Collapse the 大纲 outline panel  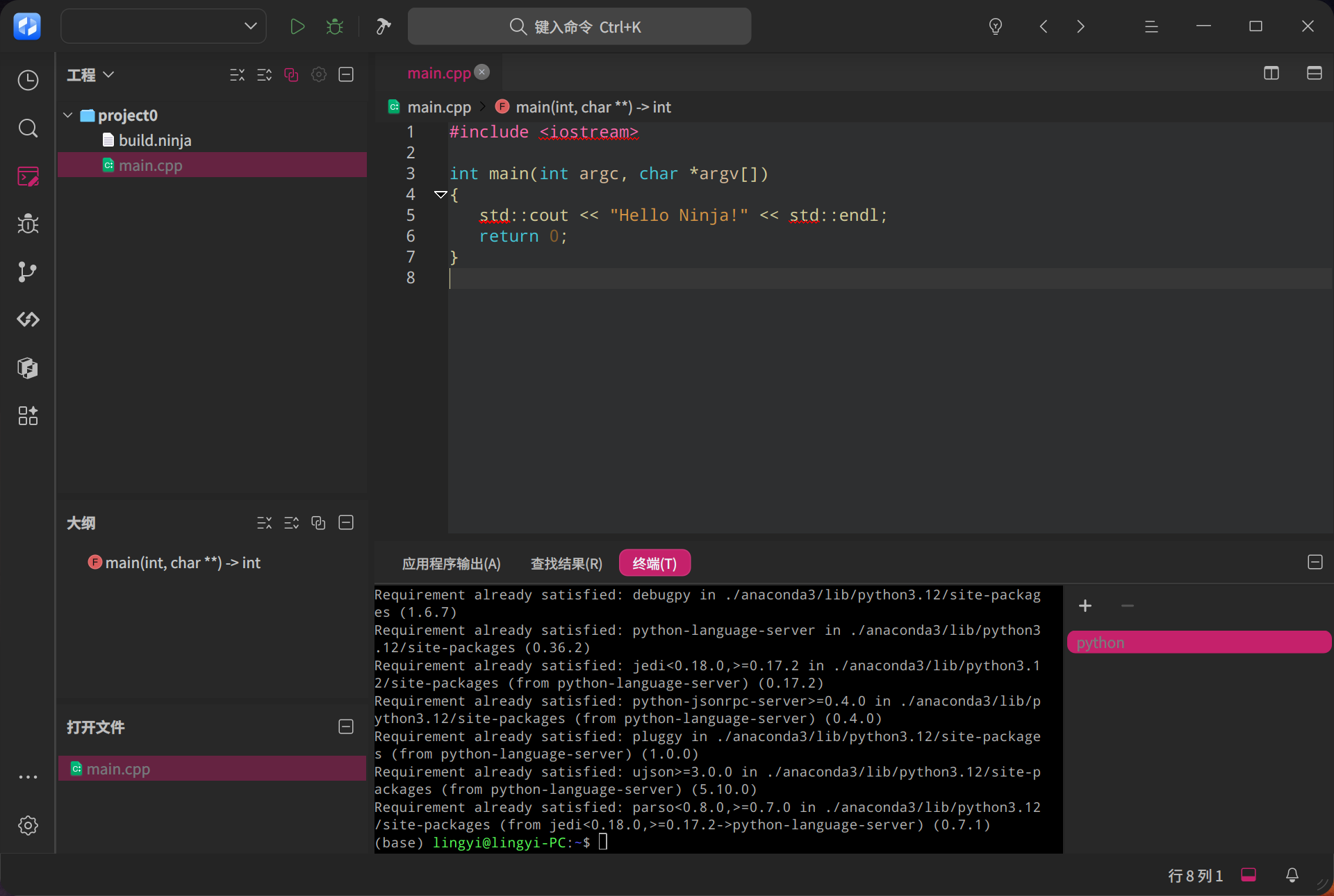pyautogui.click(x=346, y=522)
